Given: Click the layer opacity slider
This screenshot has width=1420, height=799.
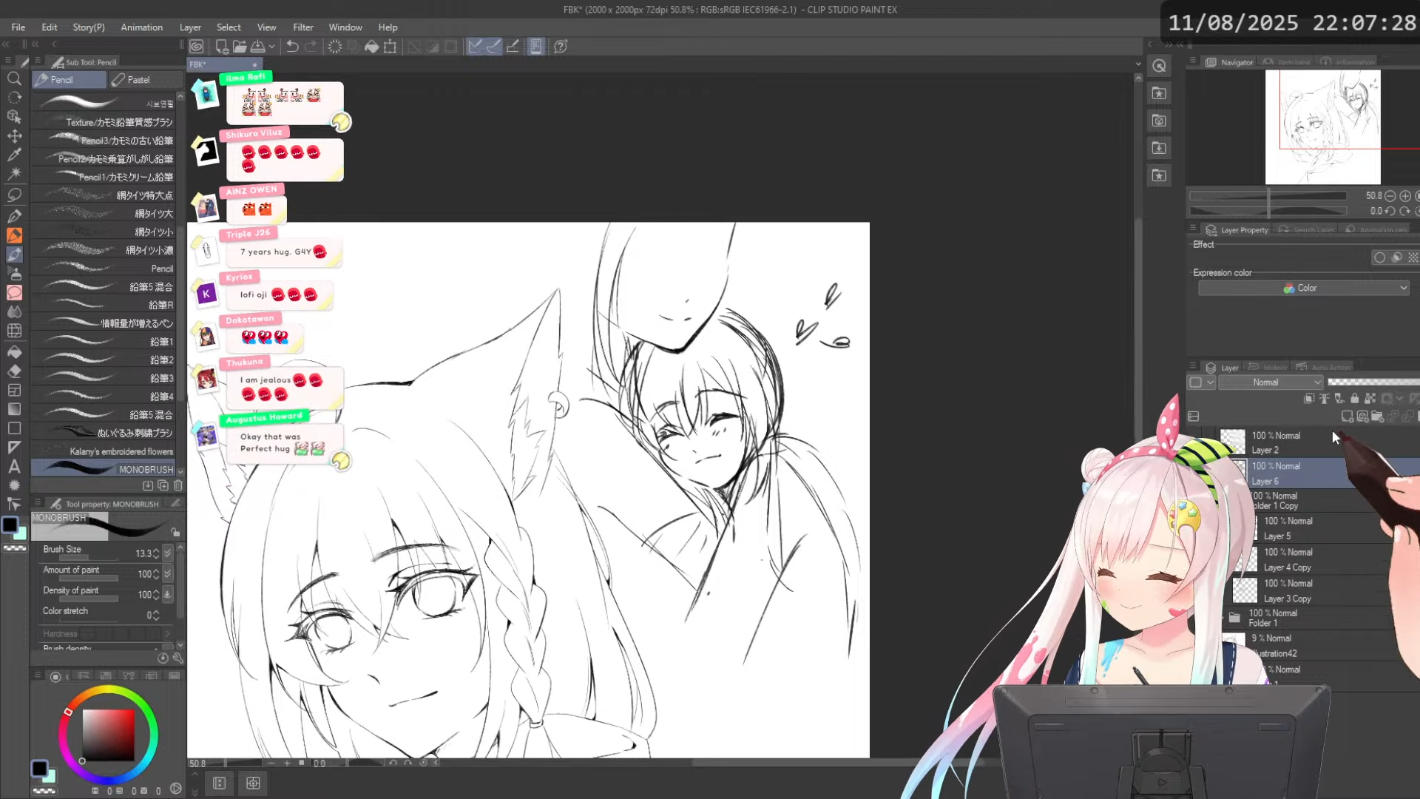Looking at the screenshot, I should click(x=1373, y=382).
